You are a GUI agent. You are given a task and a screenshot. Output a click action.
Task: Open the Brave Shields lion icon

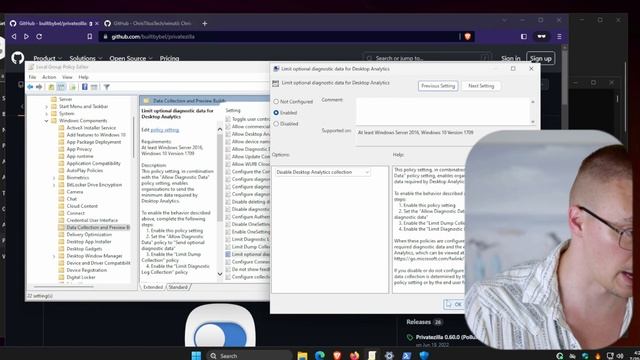[468, 36]
